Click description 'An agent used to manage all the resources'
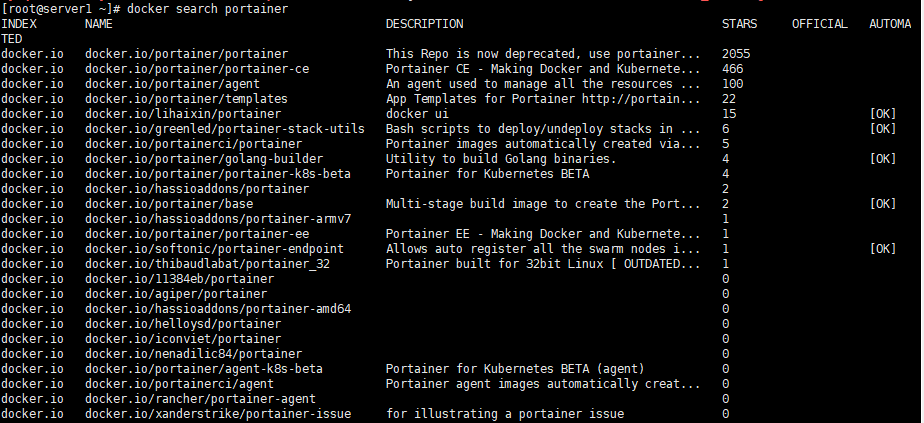 (x=529, y=84)
